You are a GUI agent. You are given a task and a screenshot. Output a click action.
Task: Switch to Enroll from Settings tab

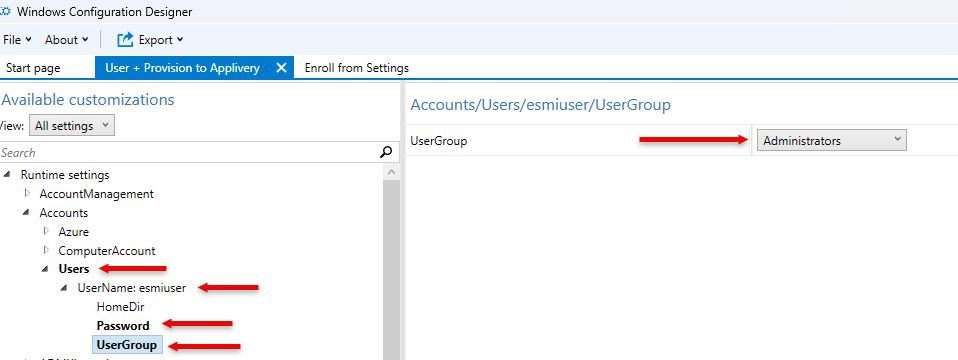click(x=356, y=68)
